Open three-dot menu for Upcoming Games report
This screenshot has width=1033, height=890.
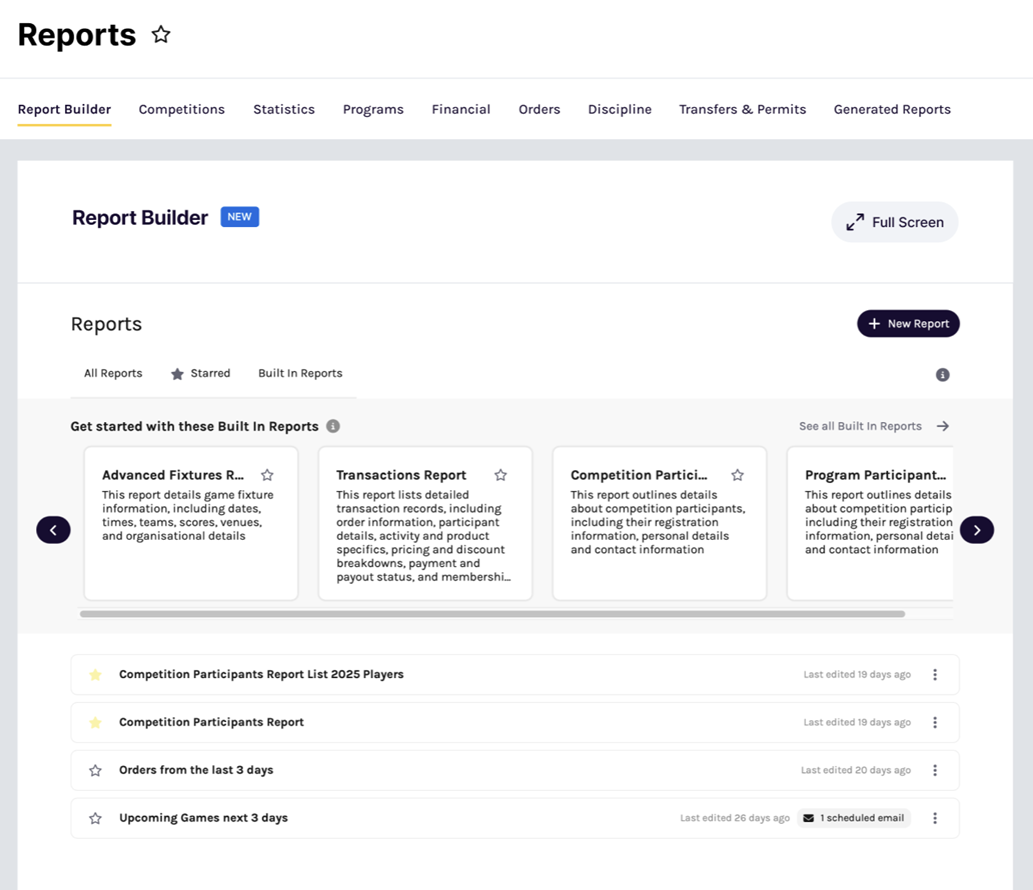tap(935, 818)
